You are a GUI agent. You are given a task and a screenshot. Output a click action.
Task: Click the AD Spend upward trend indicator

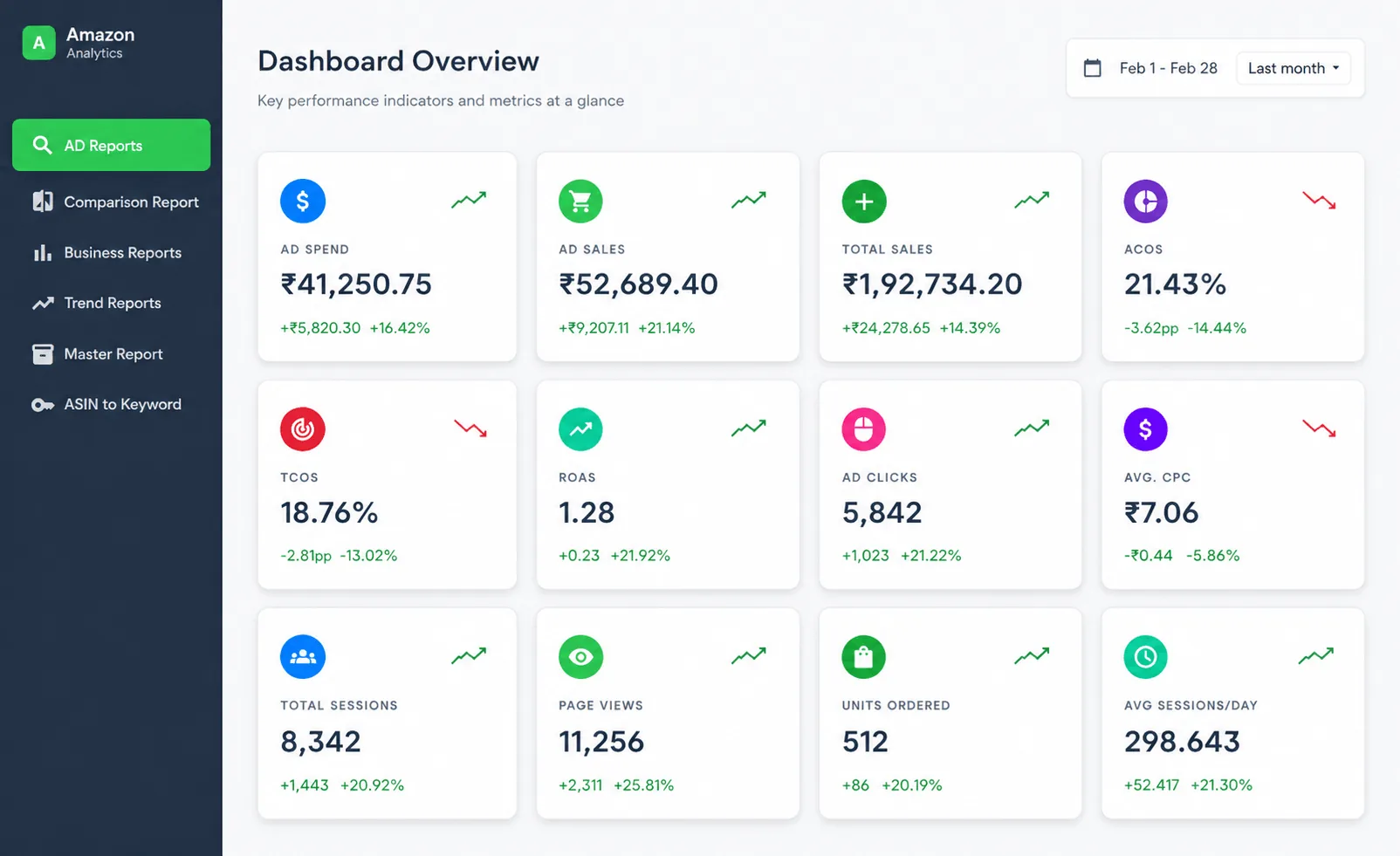469,201
